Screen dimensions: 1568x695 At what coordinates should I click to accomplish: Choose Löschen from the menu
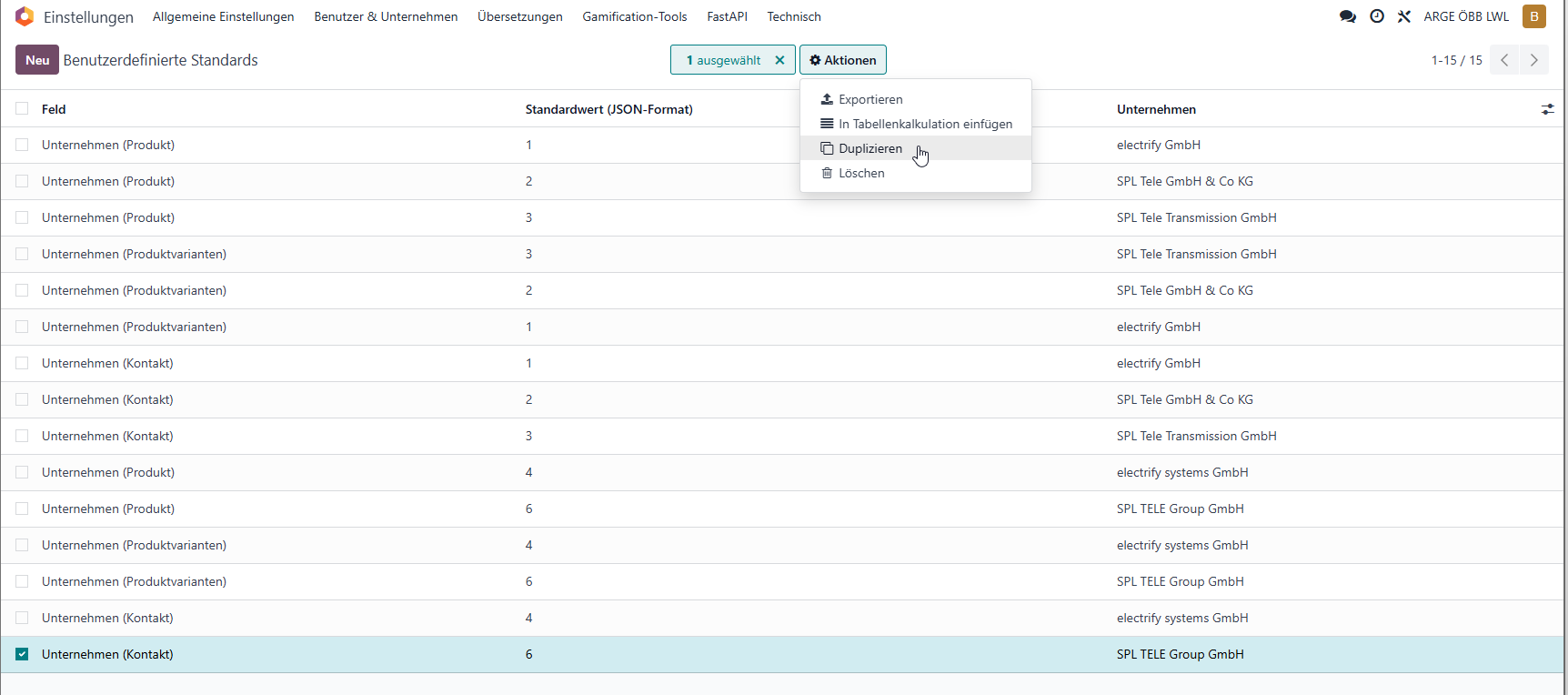(915, 173)
